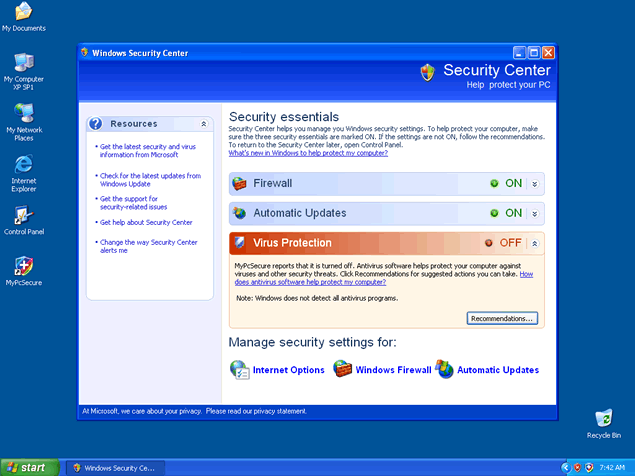Click the Start button
The image size is (635, 476).
[28, 467]
